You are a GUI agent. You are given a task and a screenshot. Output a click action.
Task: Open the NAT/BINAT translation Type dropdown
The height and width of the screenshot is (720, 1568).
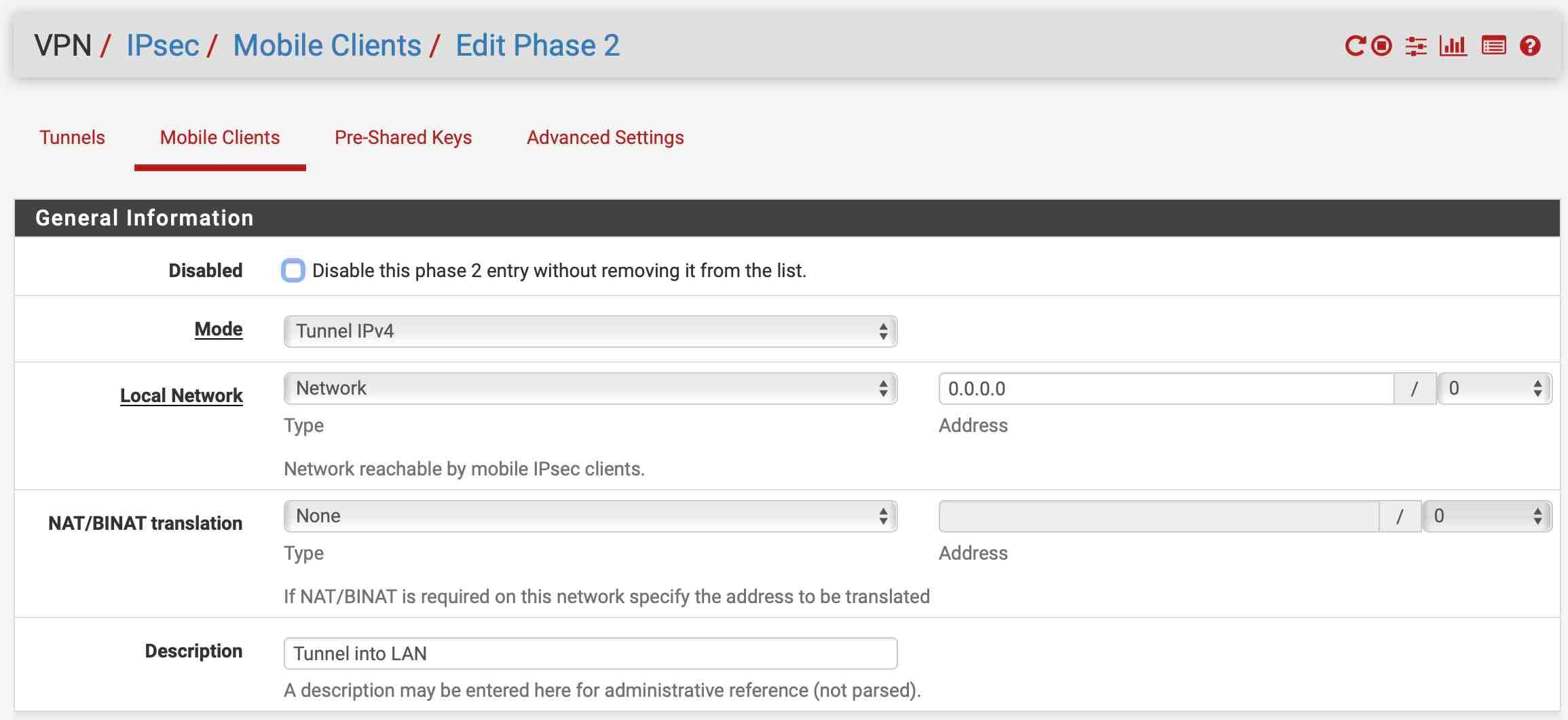click(x=590, y=516)
